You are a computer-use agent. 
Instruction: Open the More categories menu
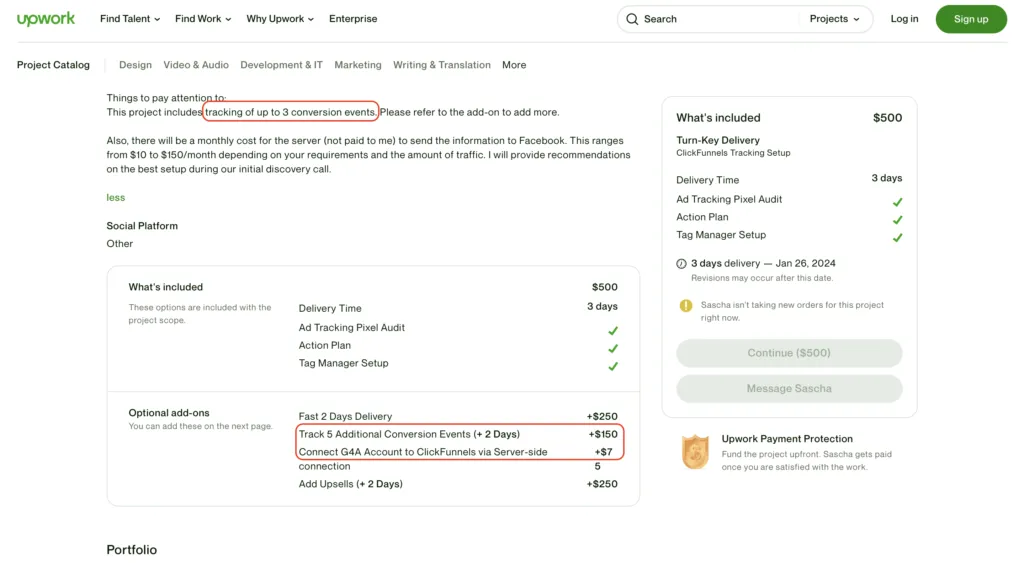coord(514,65)
